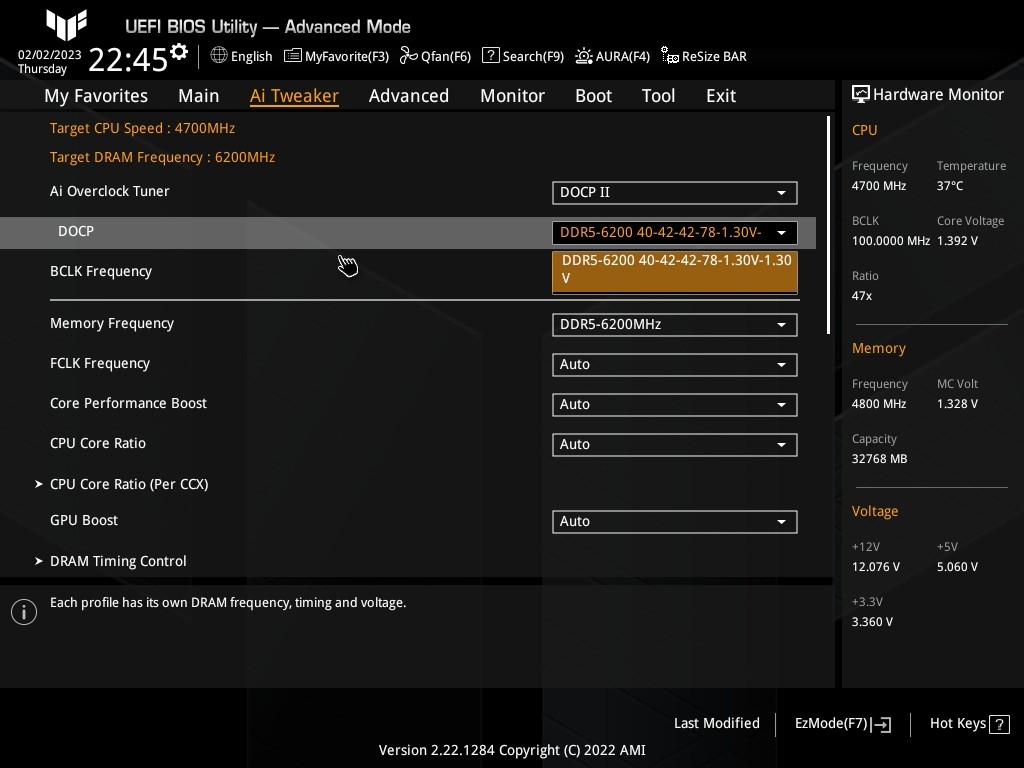
Task: Open the Core Performance Boost dropdown
Action: (674, 405)
